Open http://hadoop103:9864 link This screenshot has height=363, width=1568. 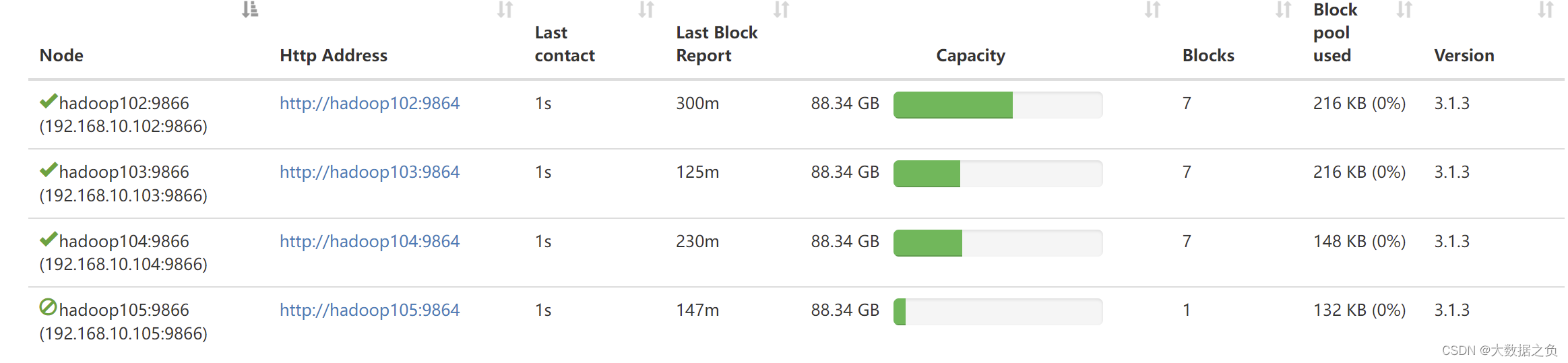pyautogui.click(x=369, y=172)
